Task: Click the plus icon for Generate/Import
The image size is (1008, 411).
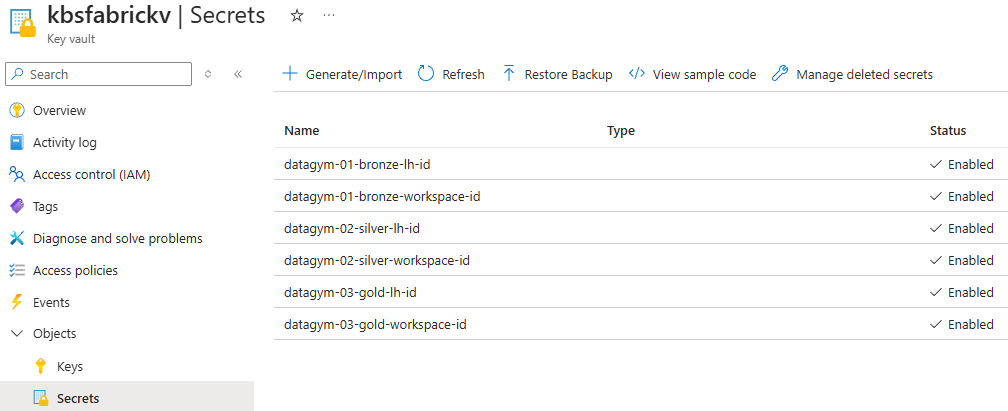Action: 290,74
